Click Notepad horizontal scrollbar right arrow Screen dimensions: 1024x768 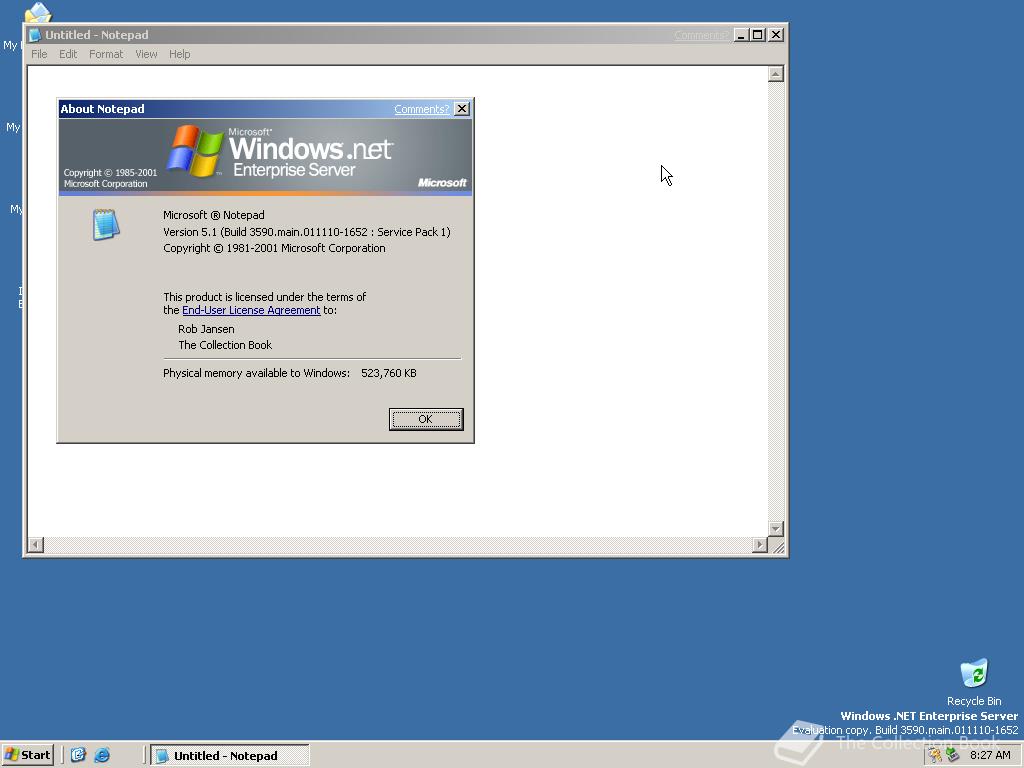760,544
